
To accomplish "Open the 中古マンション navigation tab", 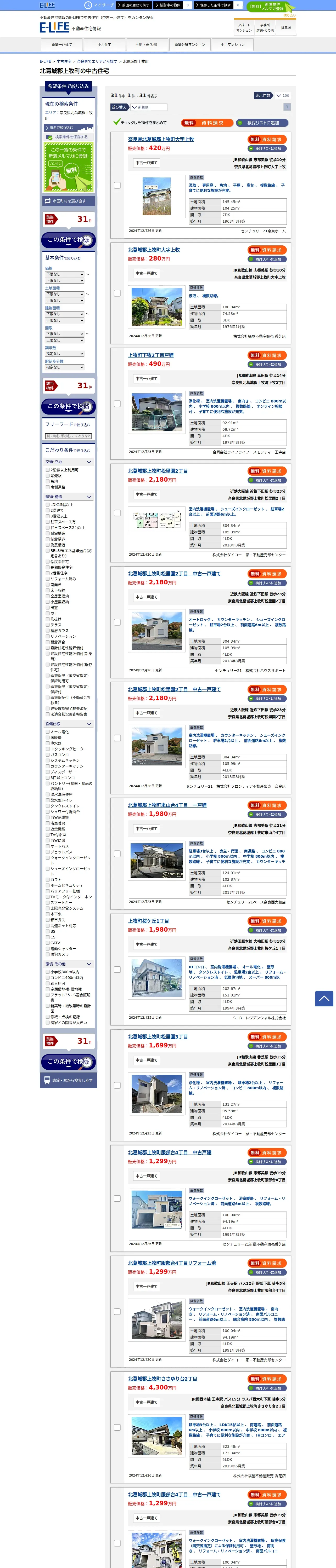I will 232,44.
